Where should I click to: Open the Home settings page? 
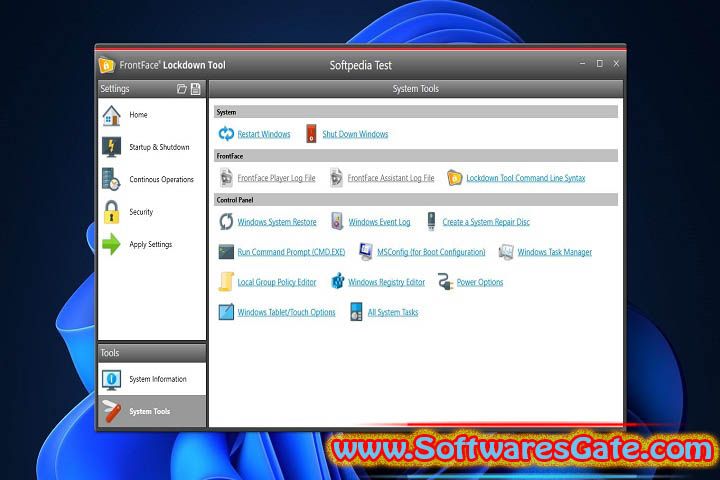pos(152,115)
